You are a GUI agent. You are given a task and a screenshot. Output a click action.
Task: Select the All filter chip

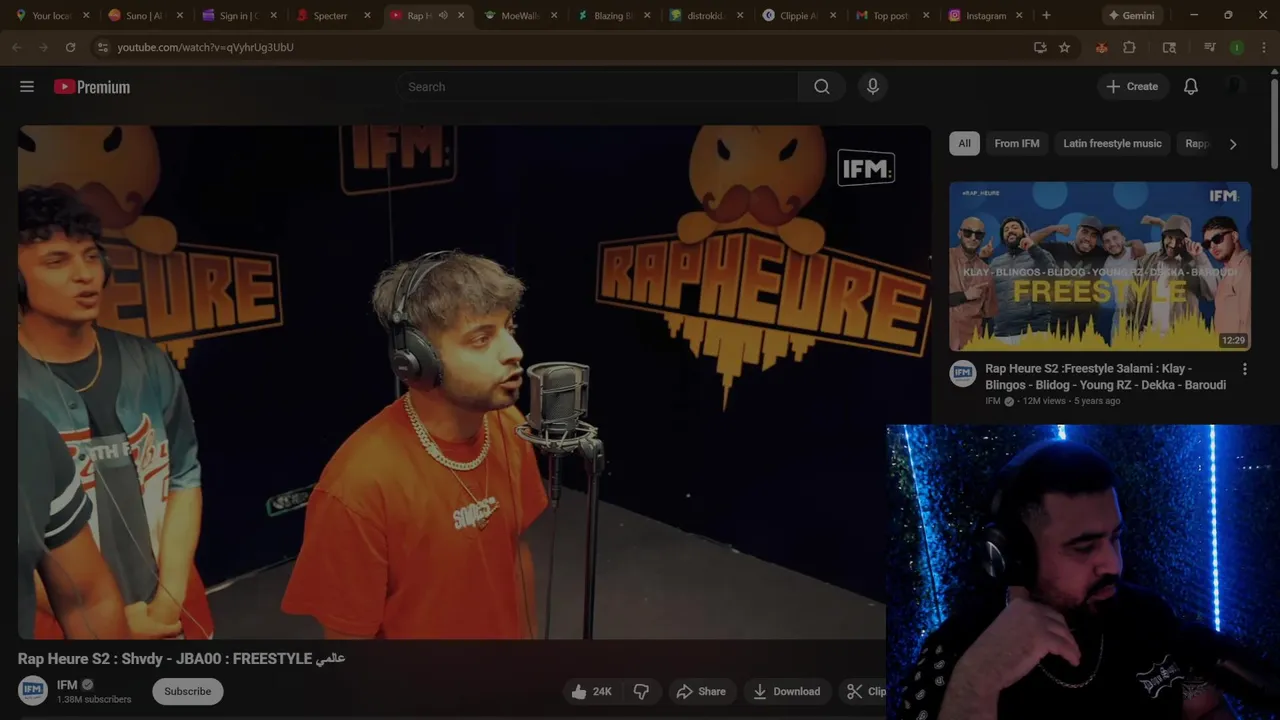point(964,143)
